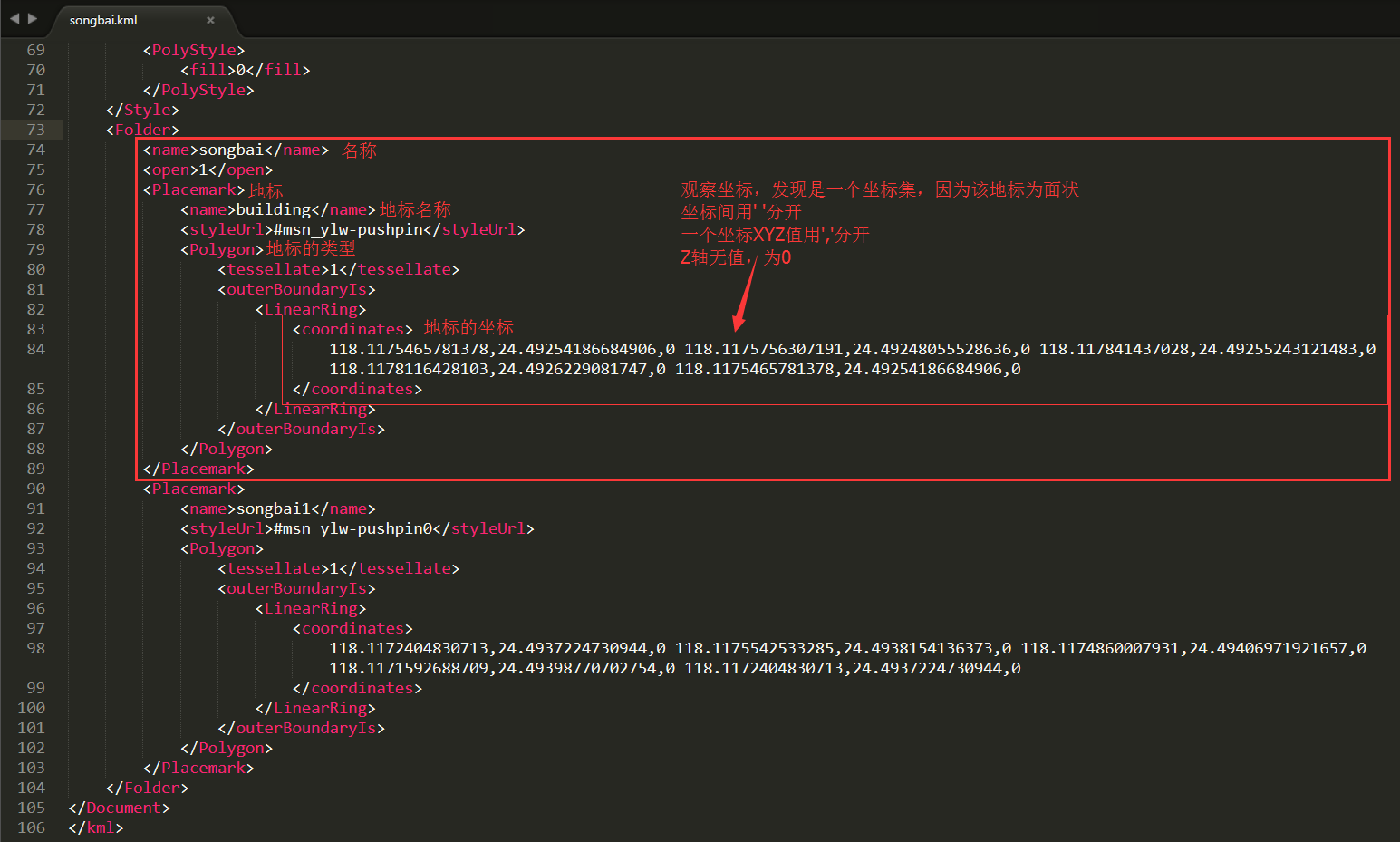Viewport: 1400px width, 842px height.
Task: Click line number 106 in the gutter
Action: point(33,827)
